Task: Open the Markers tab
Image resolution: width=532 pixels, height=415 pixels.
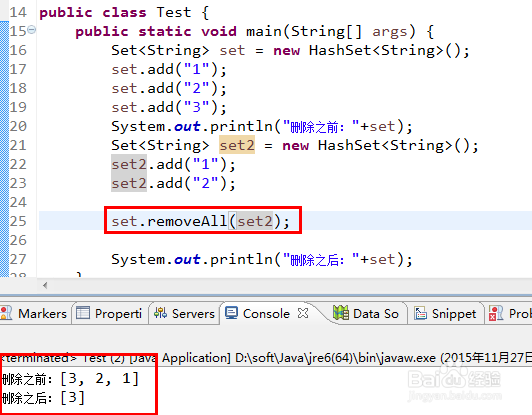Action: pyautogui.click(x=36, y=313)
